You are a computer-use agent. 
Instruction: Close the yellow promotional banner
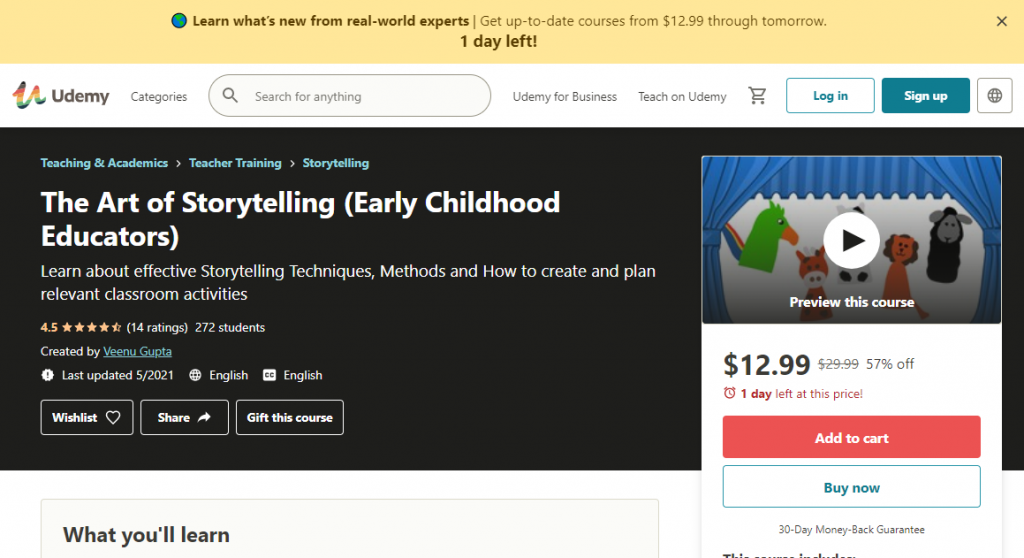tap(1002, 21)
